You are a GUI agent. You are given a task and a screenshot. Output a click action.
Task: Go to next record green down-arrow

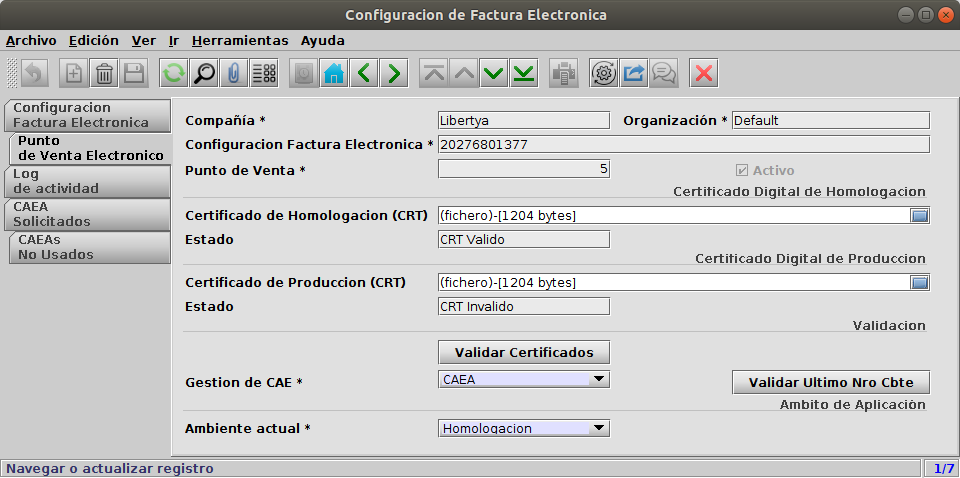(494, 74)
